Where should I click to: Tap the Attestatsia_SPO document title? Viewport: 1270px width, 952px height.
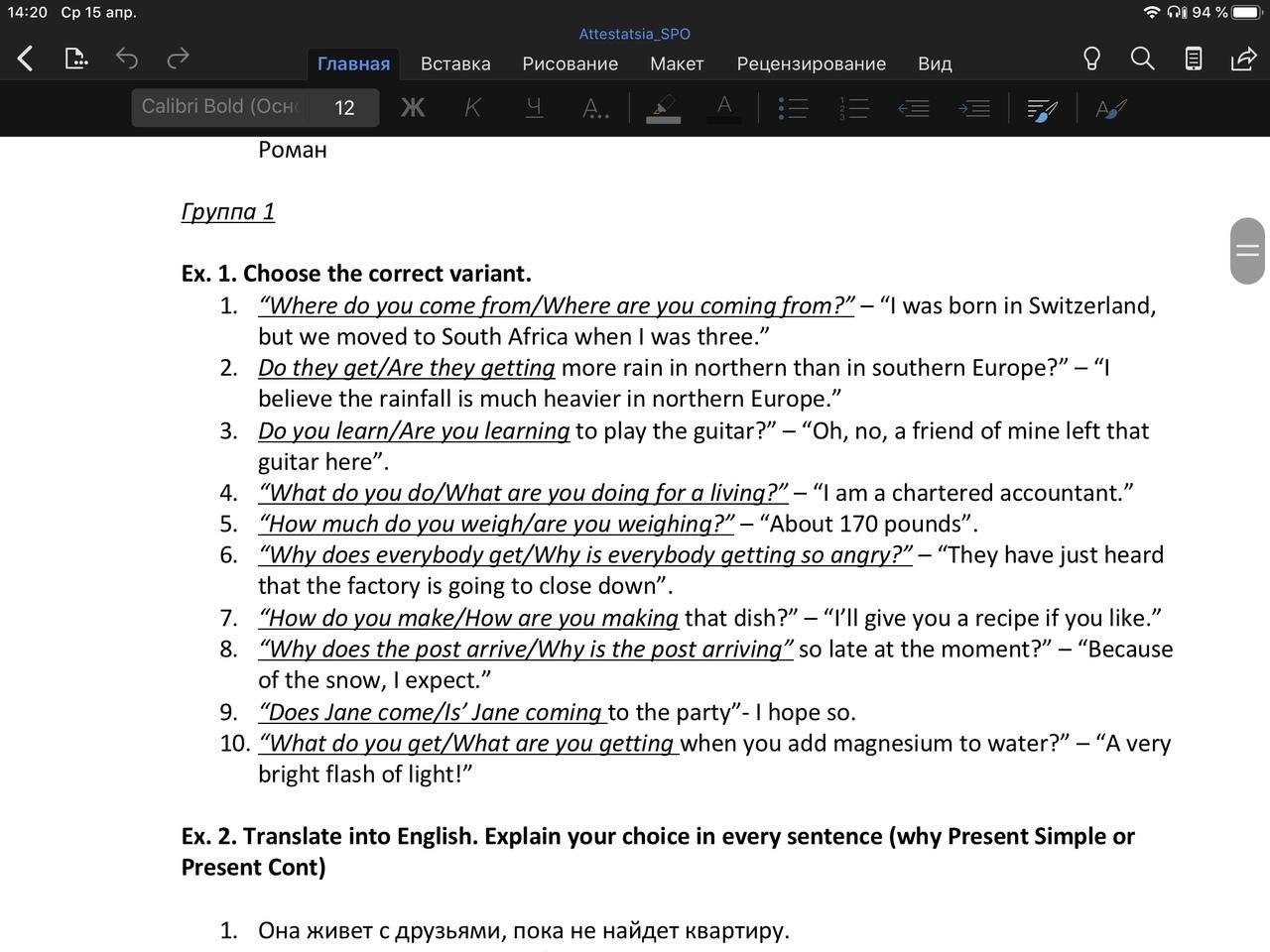[x=635, y=34]
